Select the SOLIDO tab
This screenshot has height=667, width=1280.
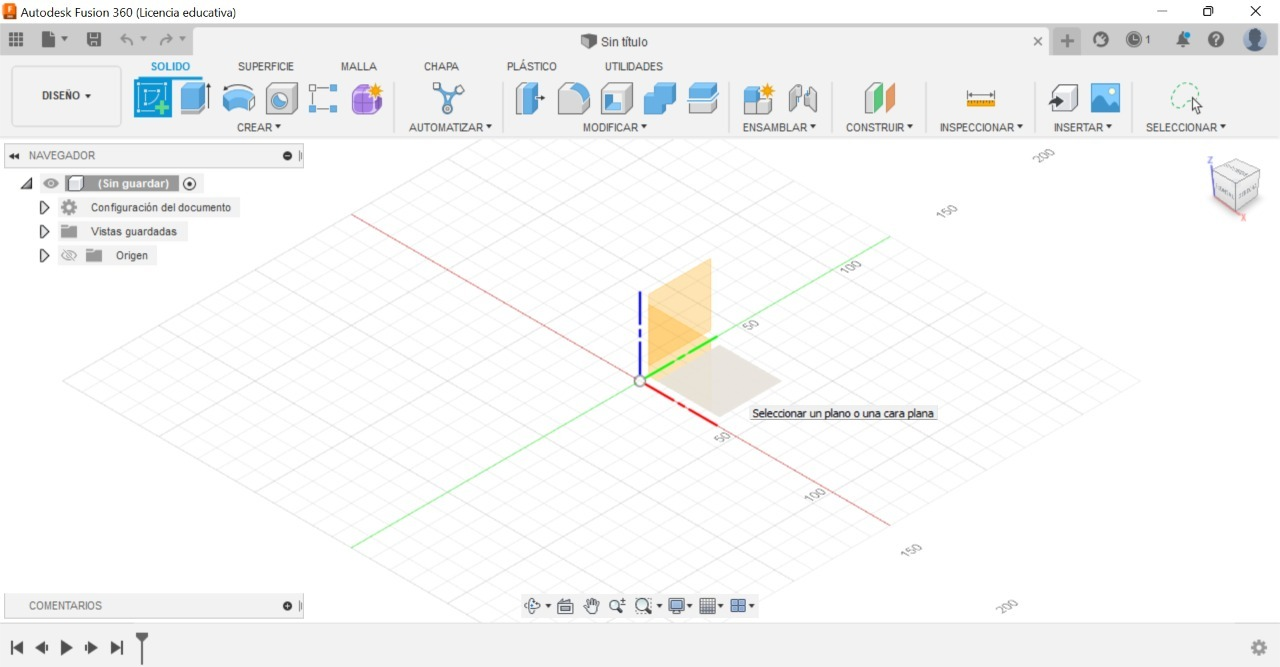[170, 66]
